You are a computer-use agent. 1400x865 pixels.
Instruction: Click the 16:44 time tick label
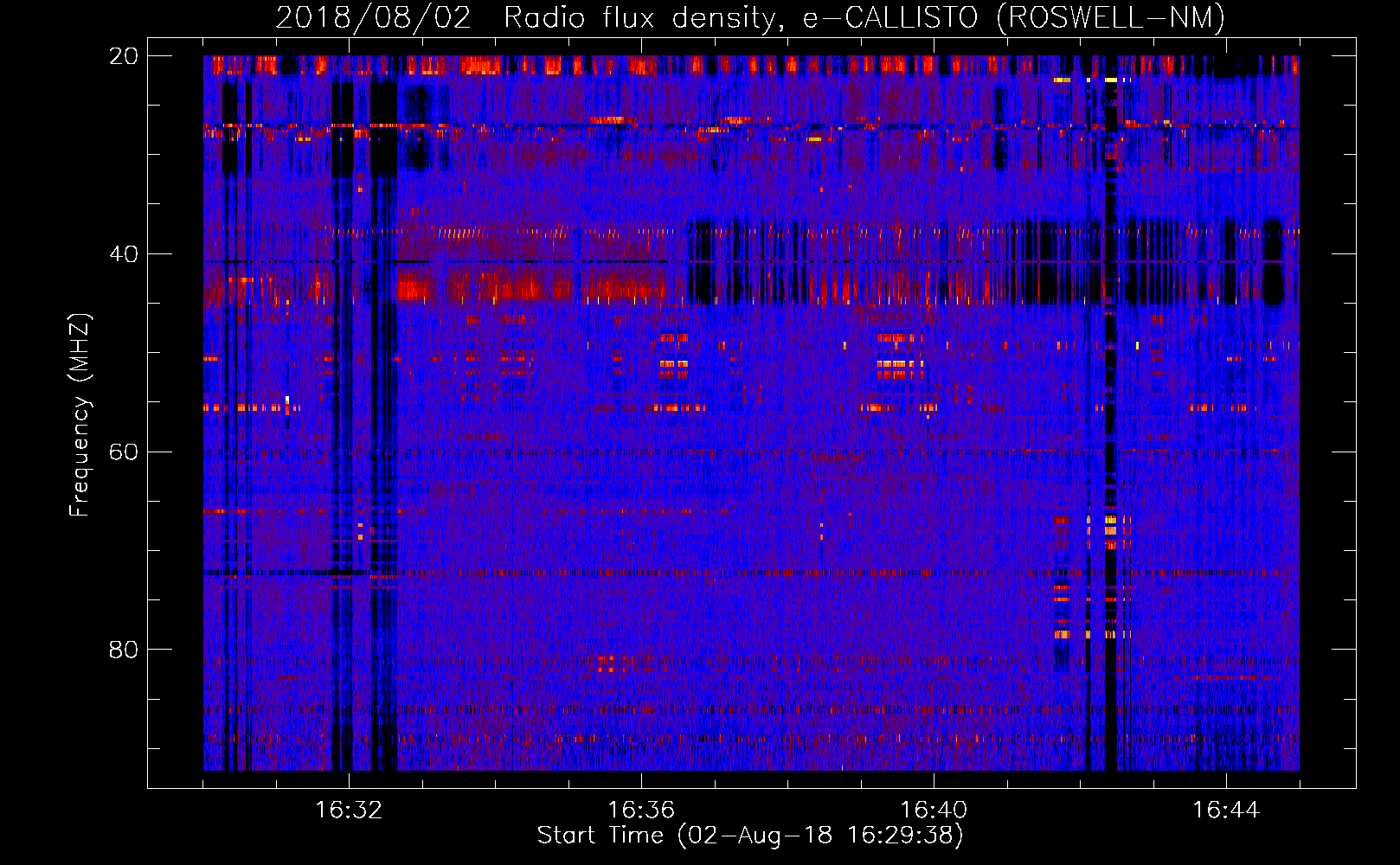pos(1226,811)
